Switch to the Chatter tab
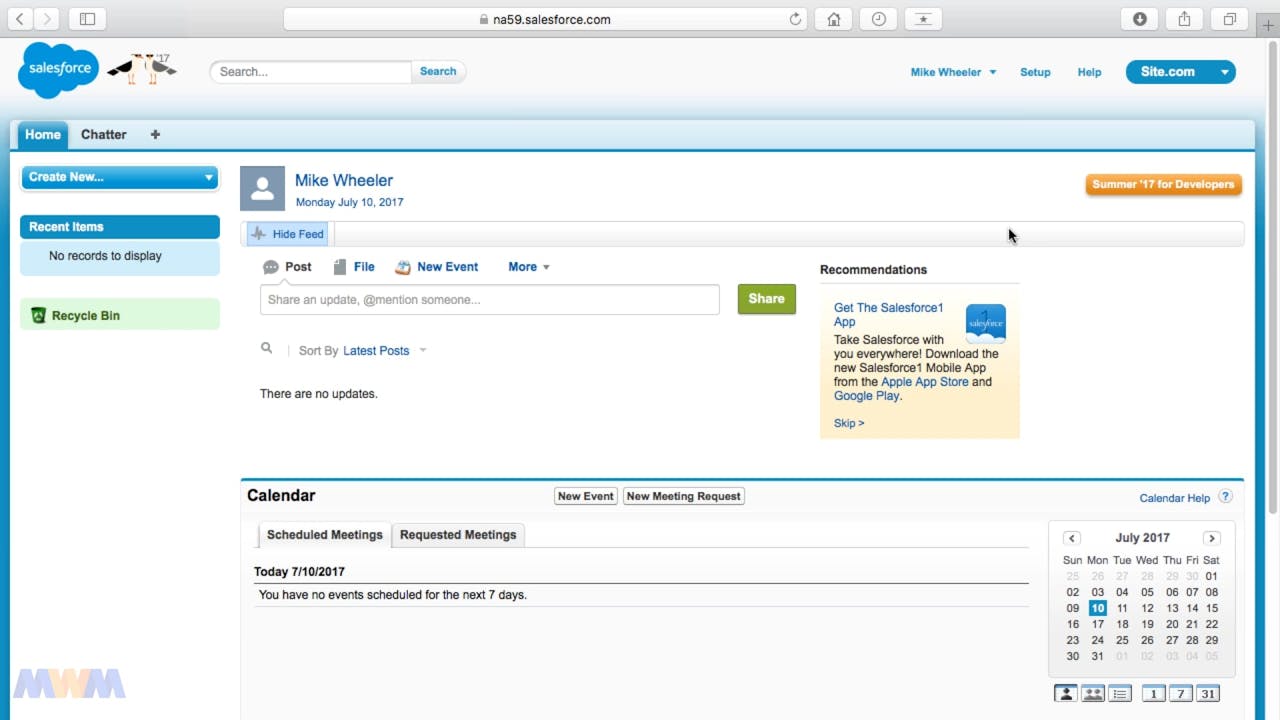 103,134
